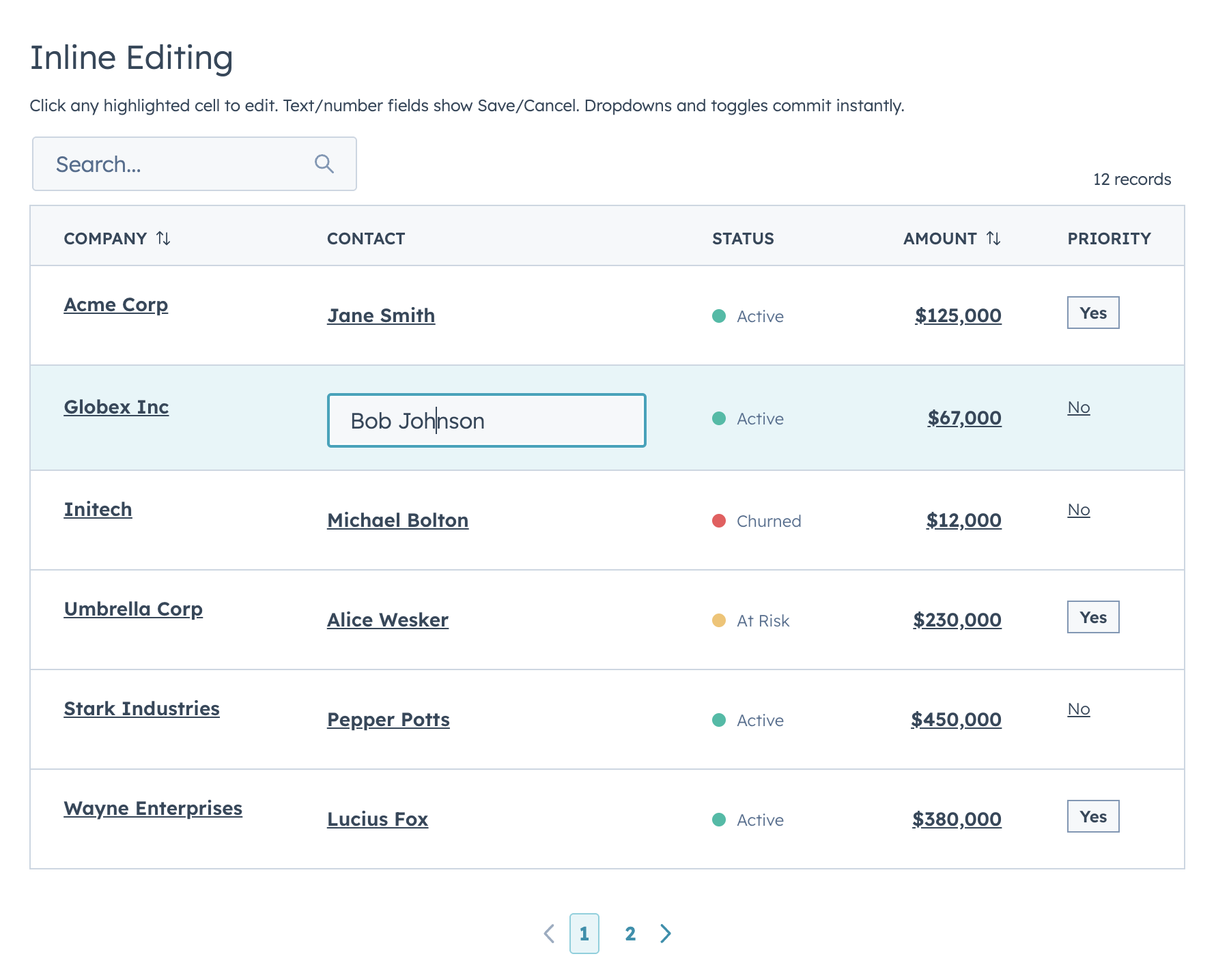Edit contact Jane Smith
Screen dimensions: 1229x980
pos(381,316)
